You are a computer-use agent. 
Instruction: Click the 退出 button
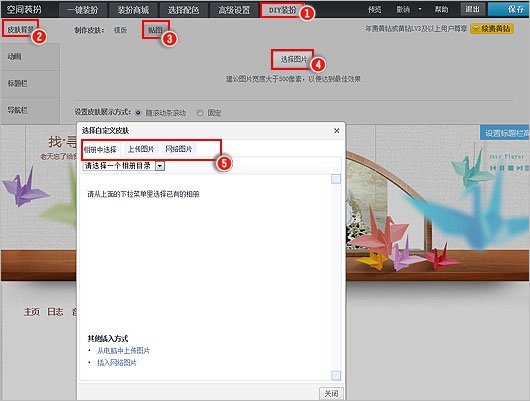click(473, 9)
